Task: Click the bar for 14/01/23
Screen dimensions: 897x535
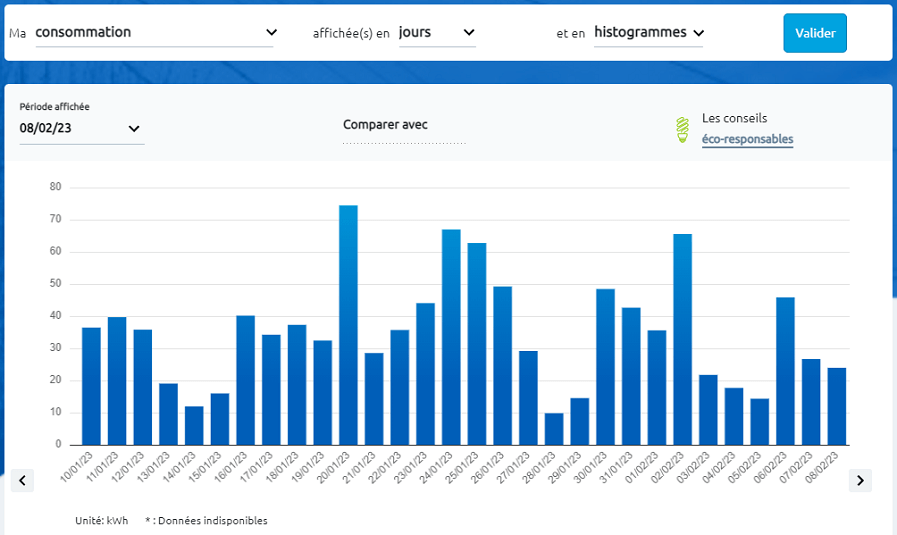Action: tap(194, 426)
